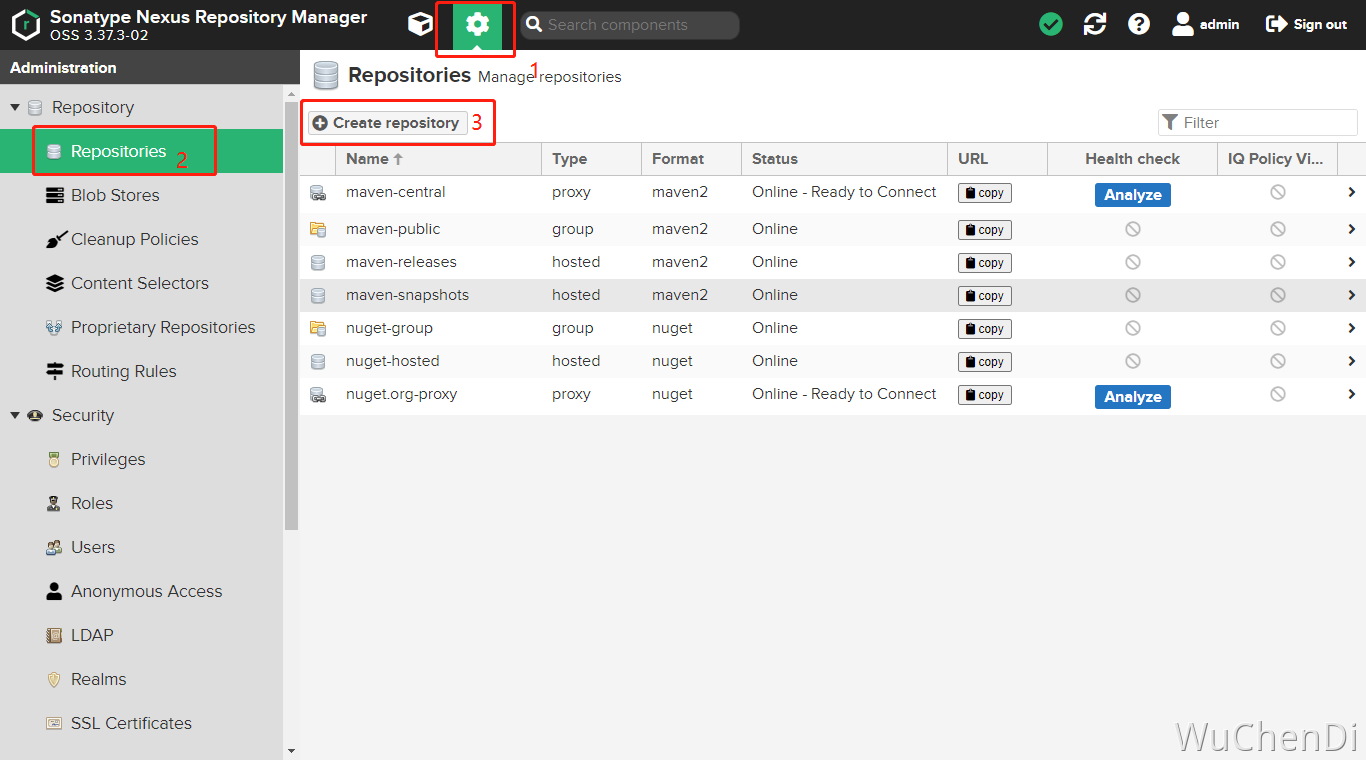
Task: Copy URL for nuget-group
Action: tap(985, 329)
